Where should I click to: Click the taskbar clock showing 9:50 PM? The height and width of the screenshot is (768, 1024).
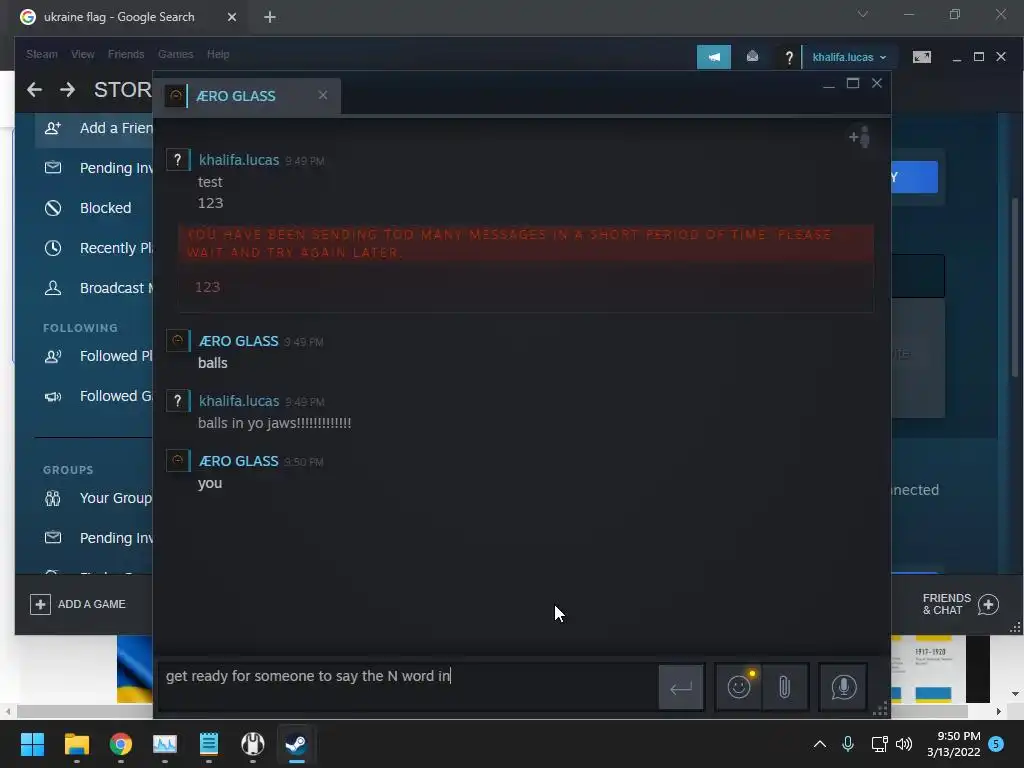pos(953,744)
